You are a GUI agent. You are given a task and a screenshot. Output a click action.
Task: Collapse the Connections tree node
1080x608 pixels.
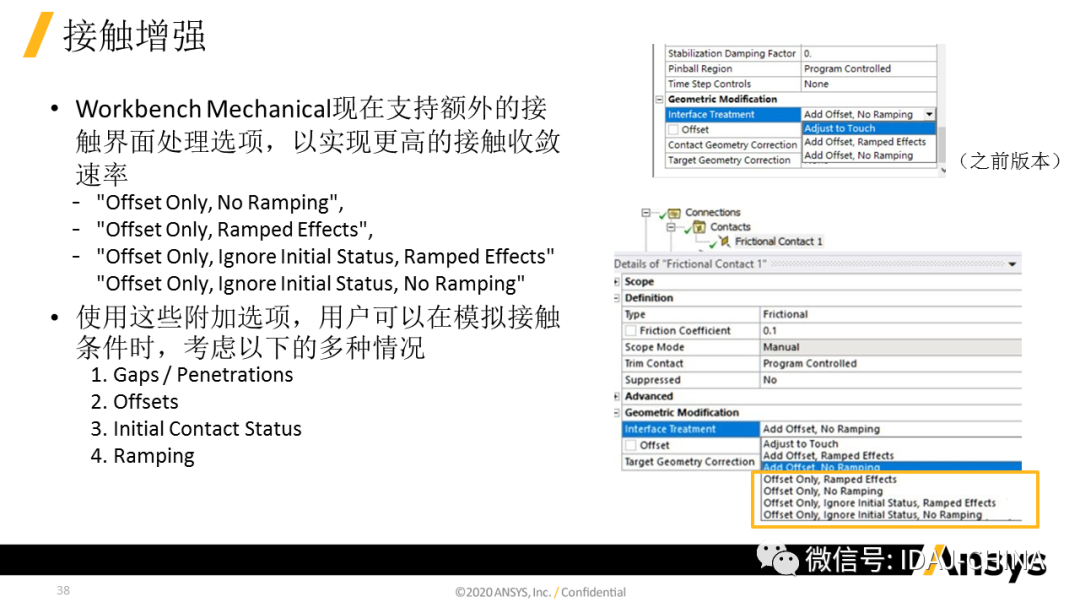tap(645, 213)
